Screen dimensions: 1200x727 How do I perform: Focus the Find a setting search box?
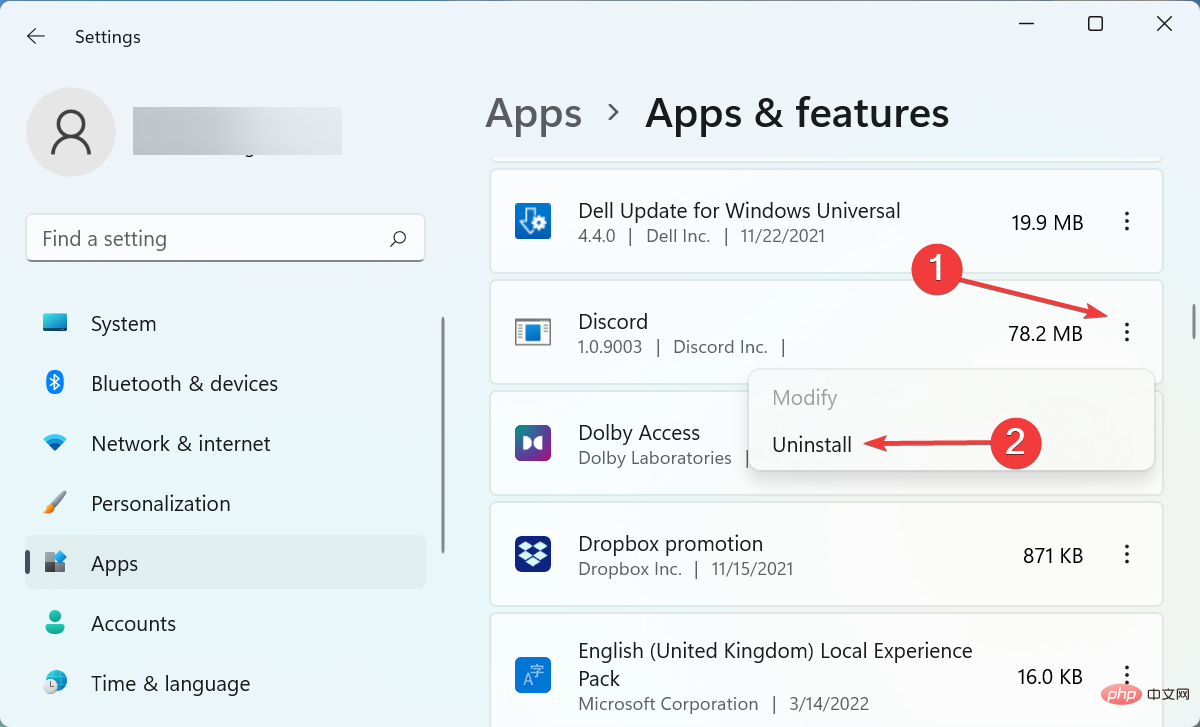point(225,238)
